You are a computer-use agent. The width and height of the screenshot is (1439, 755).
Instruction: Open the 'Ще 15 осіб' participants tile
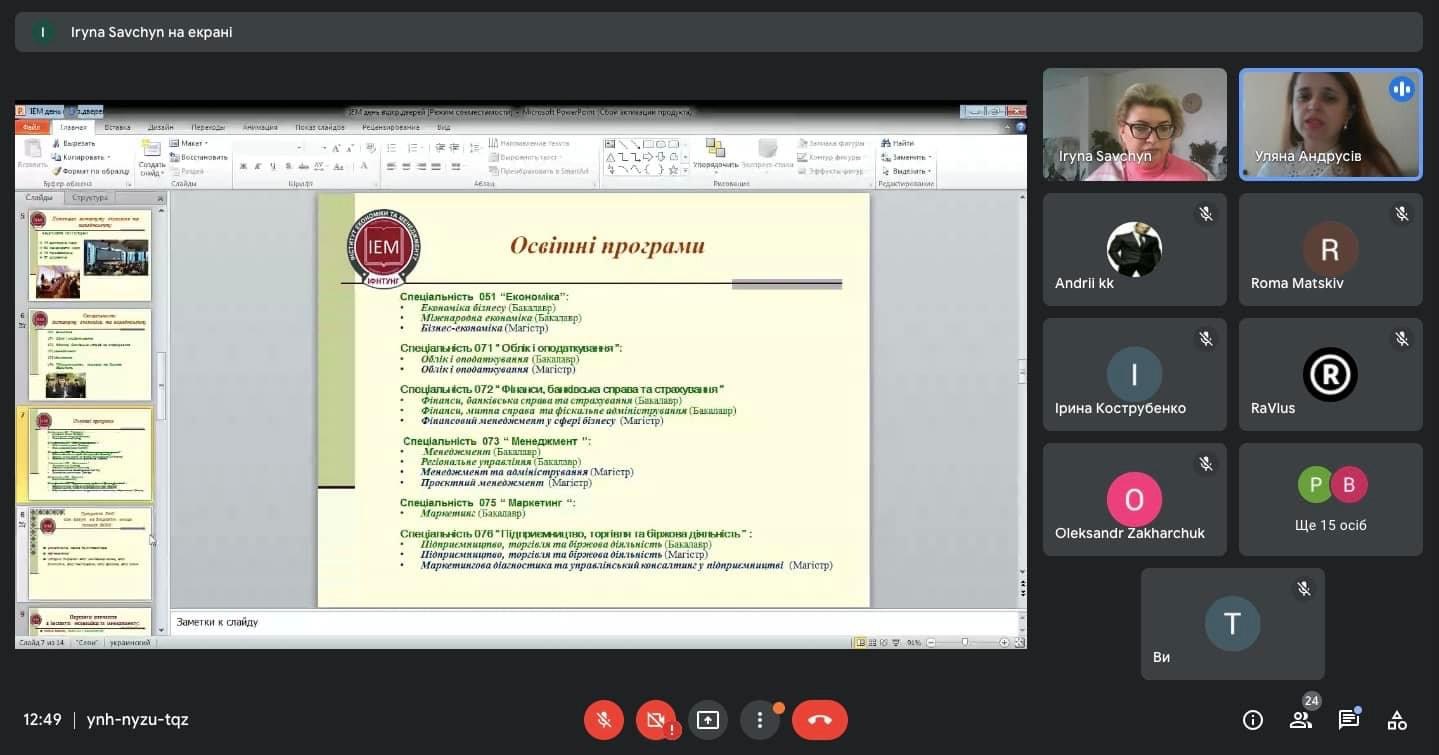(x=1330, y=500)
